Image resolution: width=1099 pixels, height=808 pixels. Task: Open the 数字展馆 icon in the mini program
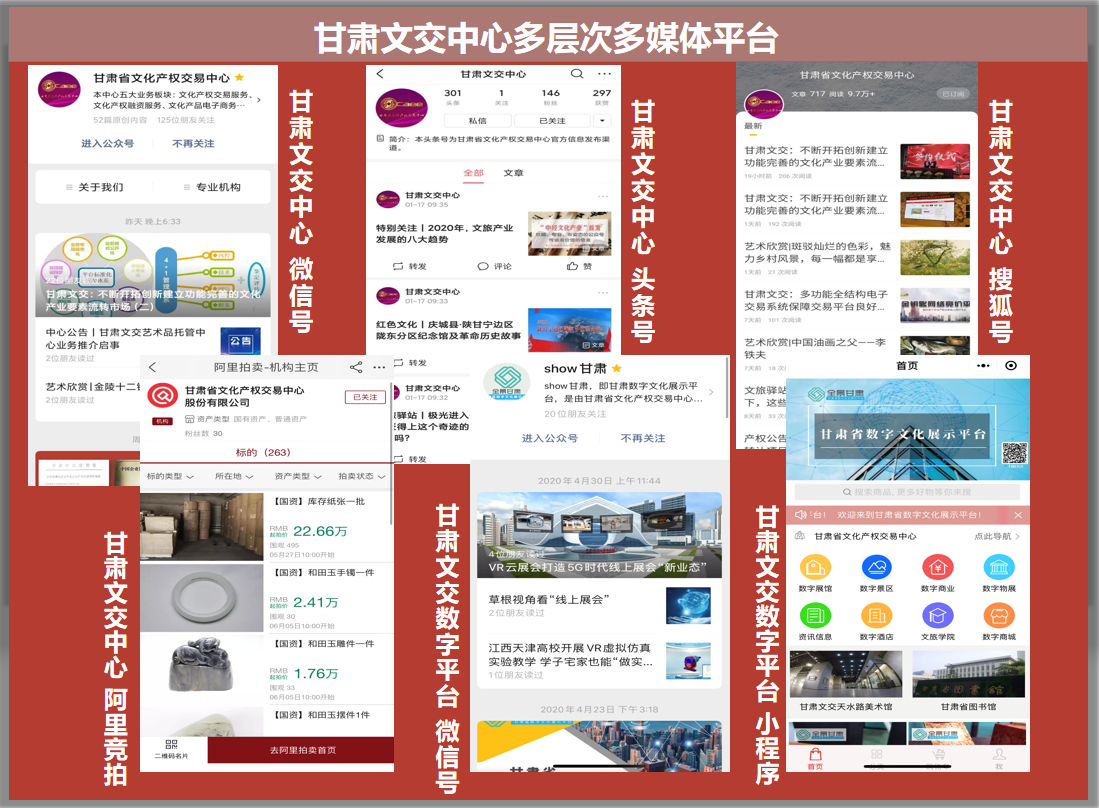[815, 567]
